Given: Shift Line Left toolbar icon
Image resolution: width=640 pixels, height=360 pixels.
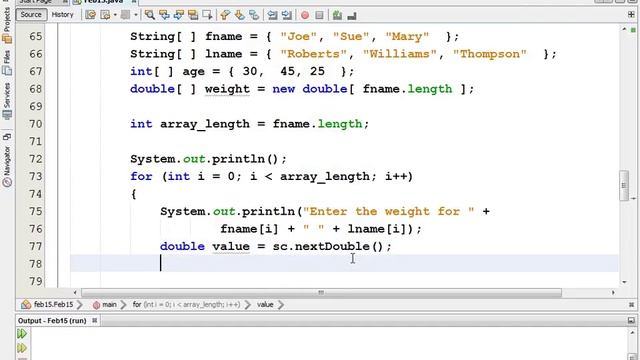Looking at the screenshot, I should [272, 15].
